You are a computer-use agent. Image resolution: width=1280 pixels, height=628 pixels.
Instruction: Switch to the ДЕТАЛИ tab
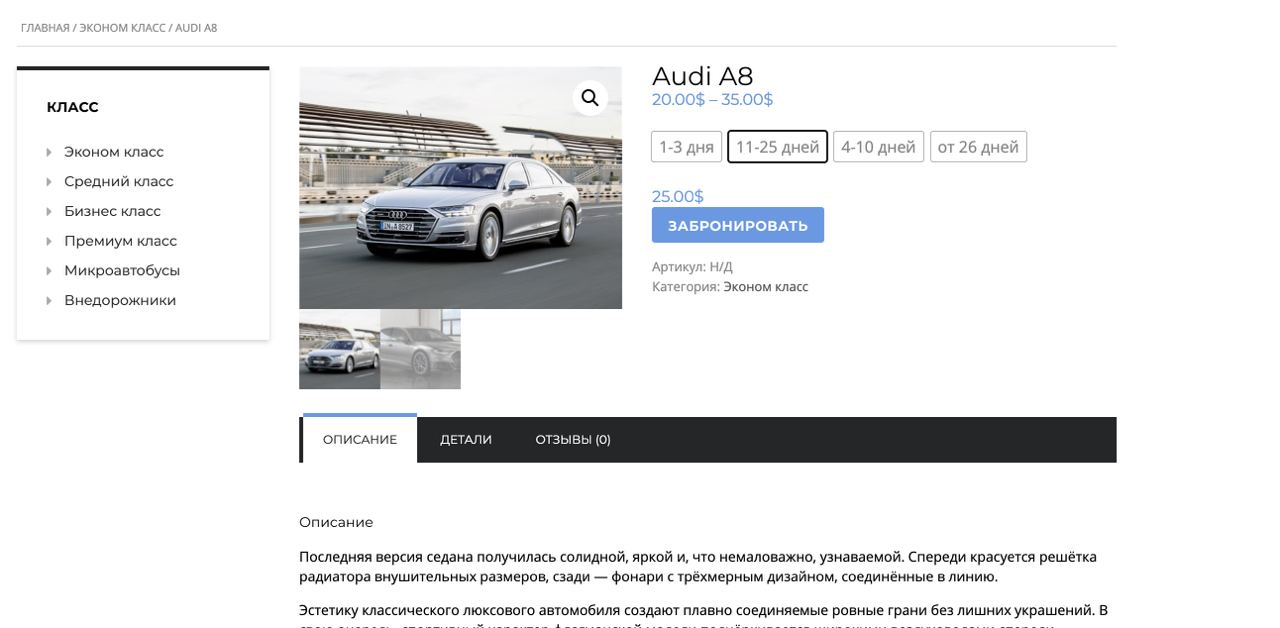pyautogui.click(x=466, y=439)
